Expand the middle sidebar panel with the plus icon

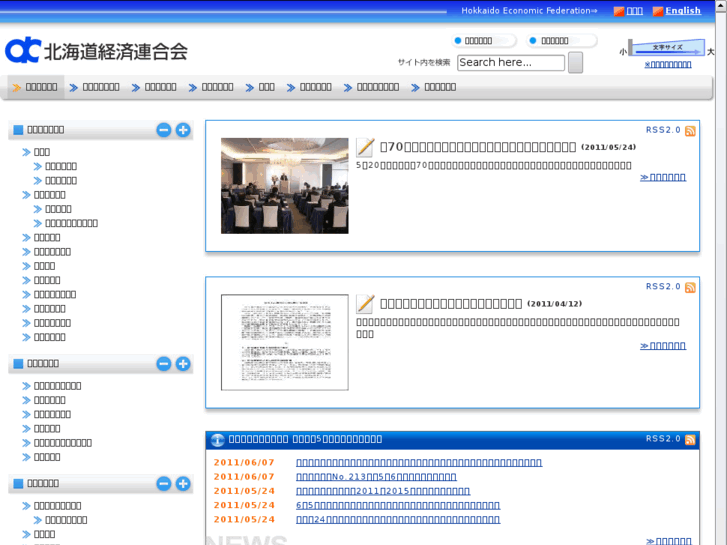click(183, 364)
